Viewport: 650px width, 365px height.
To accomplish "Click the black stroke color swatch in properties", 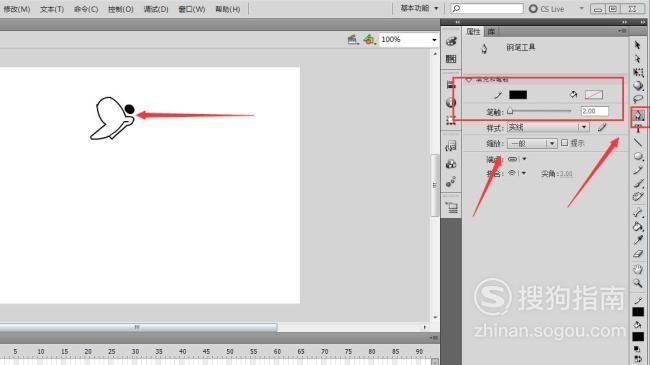I will tap(518, 95).
